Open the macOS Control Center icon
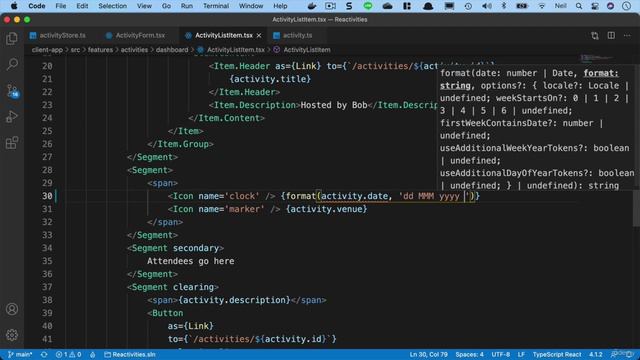This screenshot has height=360, width=640. 595,6
